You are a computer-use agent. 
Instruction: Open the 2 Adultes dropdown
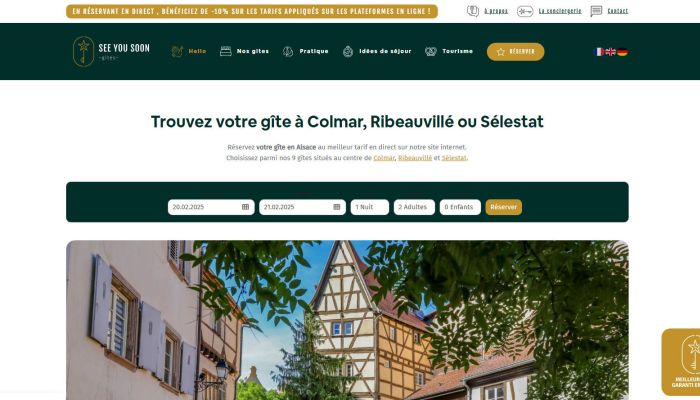[x=414, y=207]
